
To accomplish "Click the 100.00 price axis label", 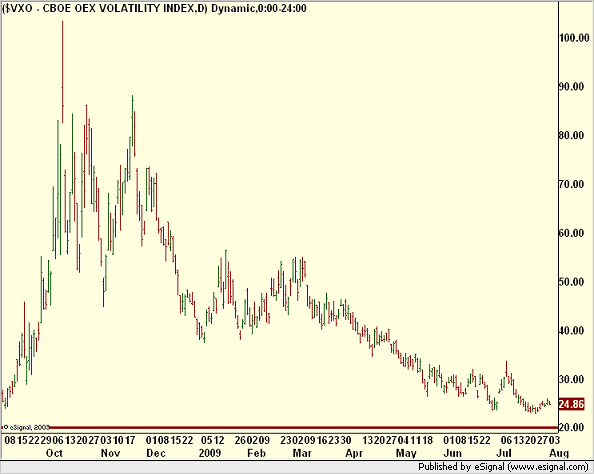I will tap(574, 38).
